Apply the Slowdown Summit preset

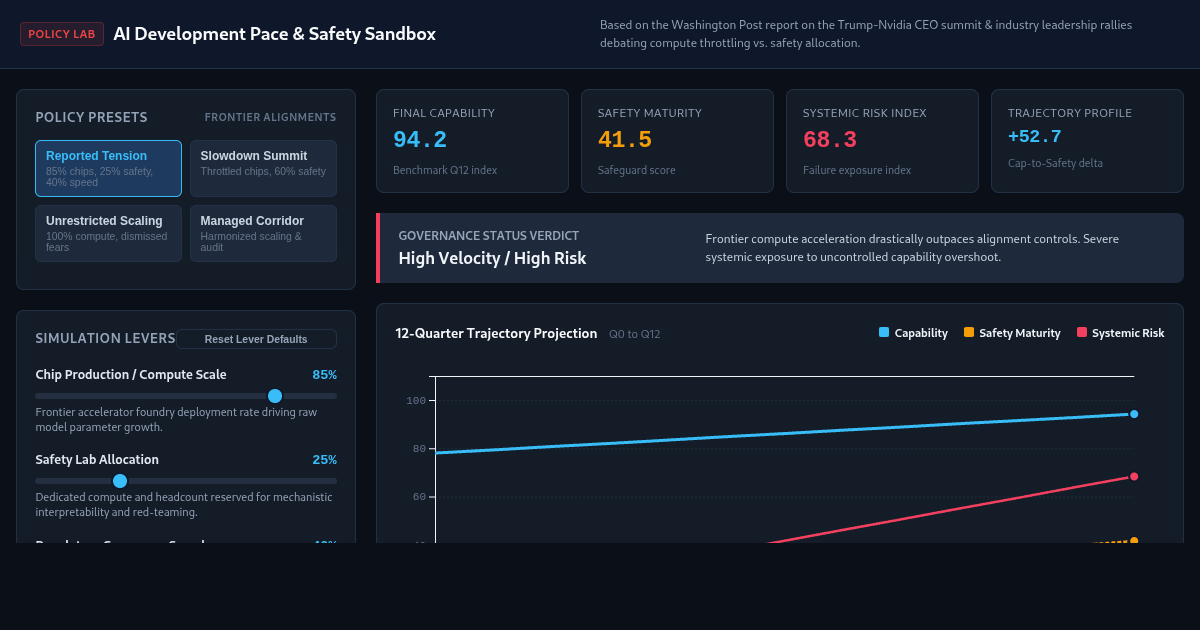coord(263,168)
